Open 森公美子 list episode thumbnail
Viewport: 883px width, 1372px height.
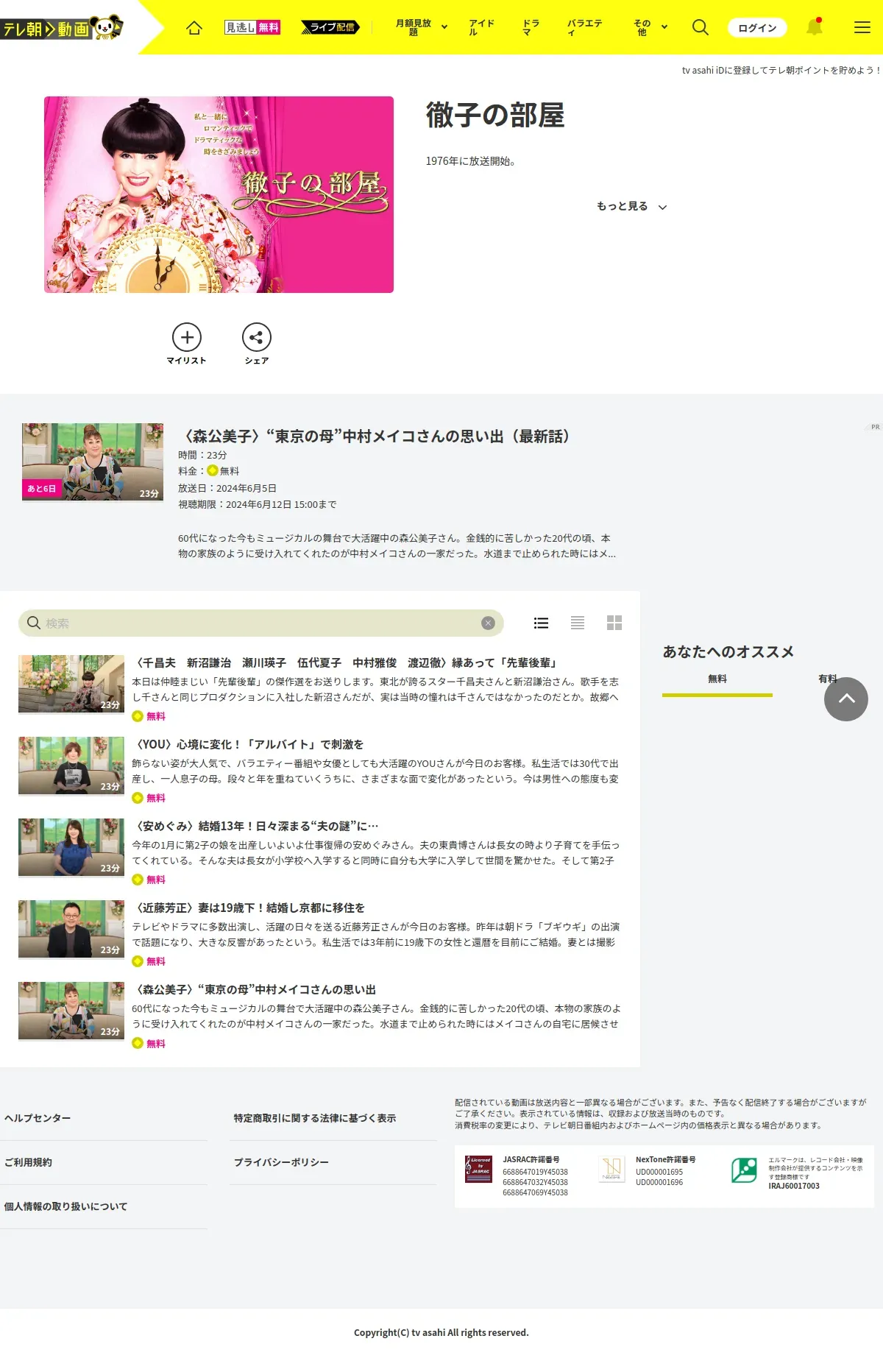pos(71,1011)
